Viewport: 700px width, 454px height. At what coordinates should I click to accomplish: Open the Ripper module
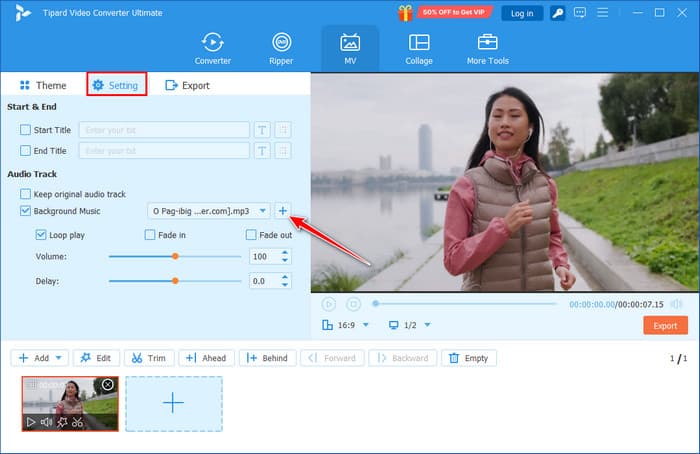[x=281, y=48]
